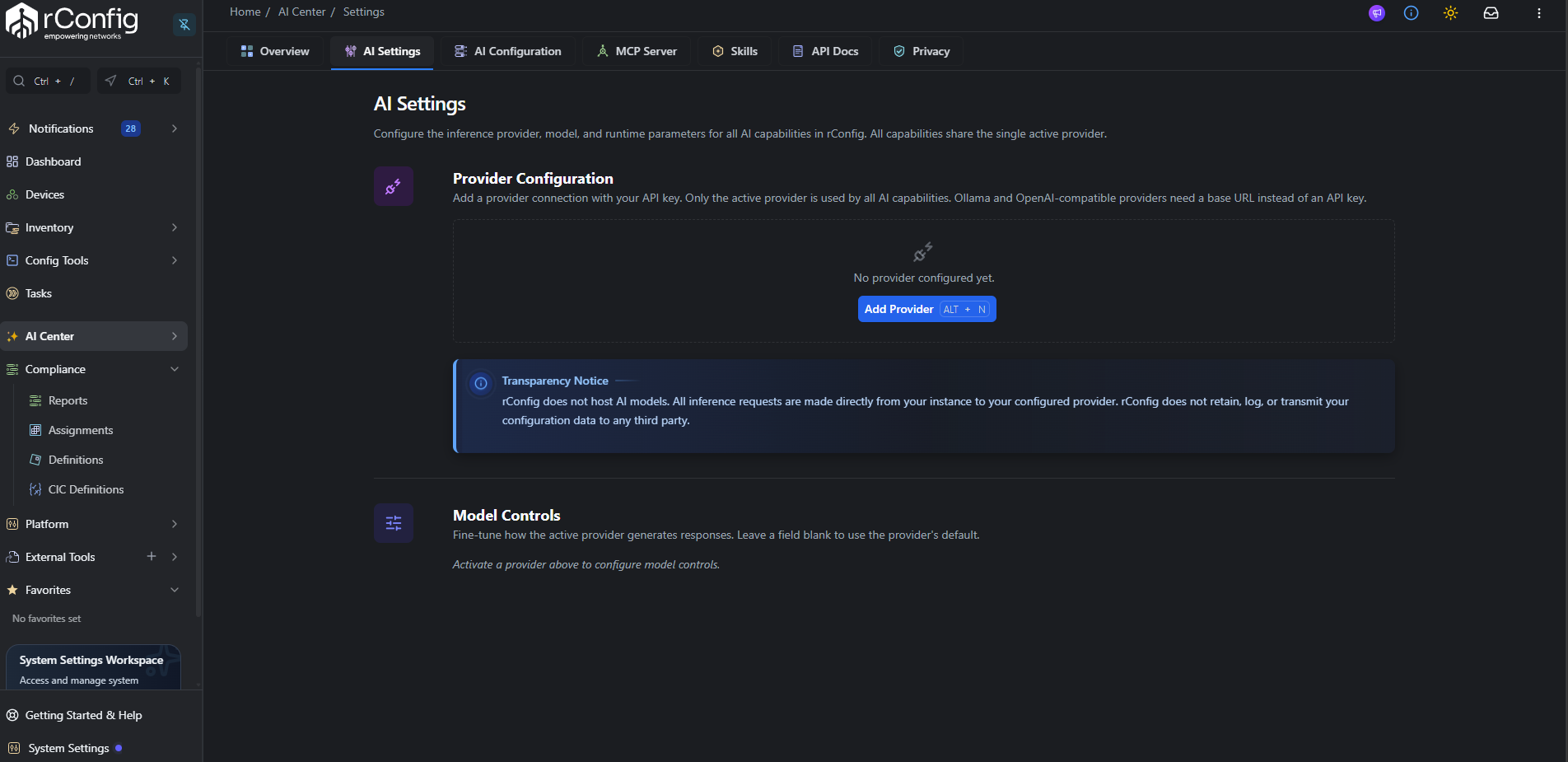
Task: Click the info circle icon in header
Action: click(x=1412, y=13)
